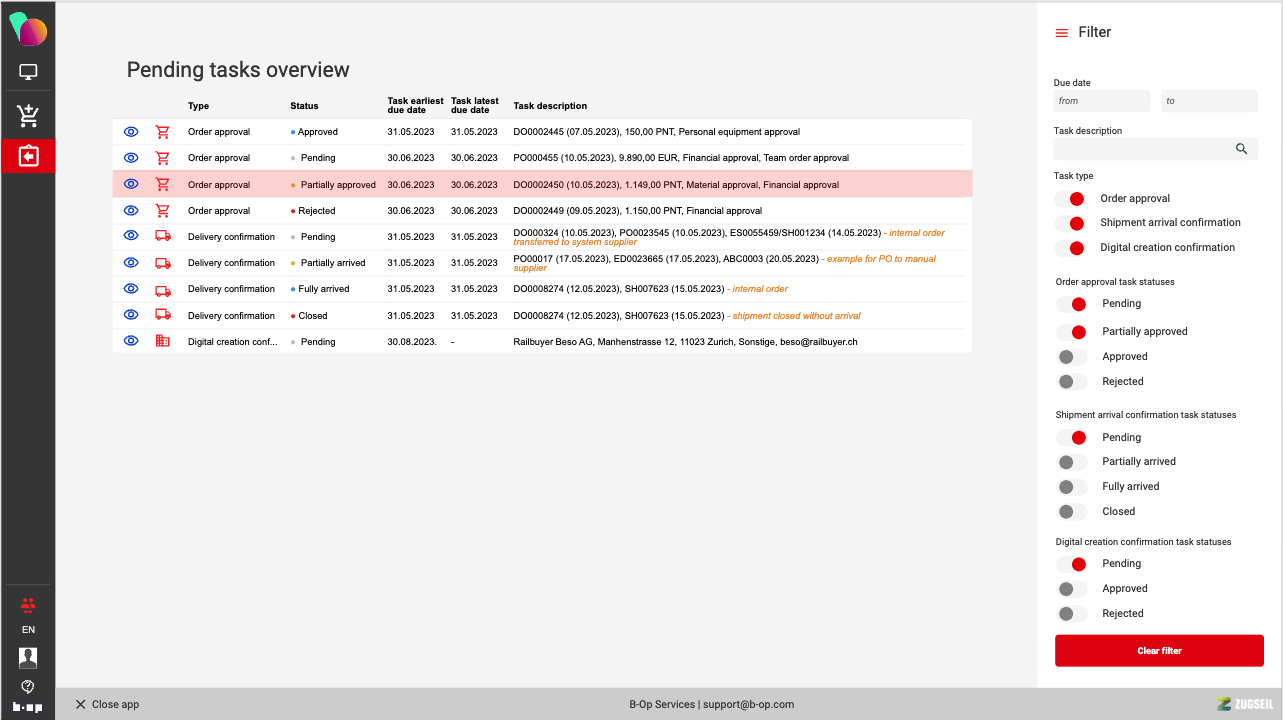1283x720 pixels.
Task: Click building icon for Digital creation row
Action: tap(163, 341)
